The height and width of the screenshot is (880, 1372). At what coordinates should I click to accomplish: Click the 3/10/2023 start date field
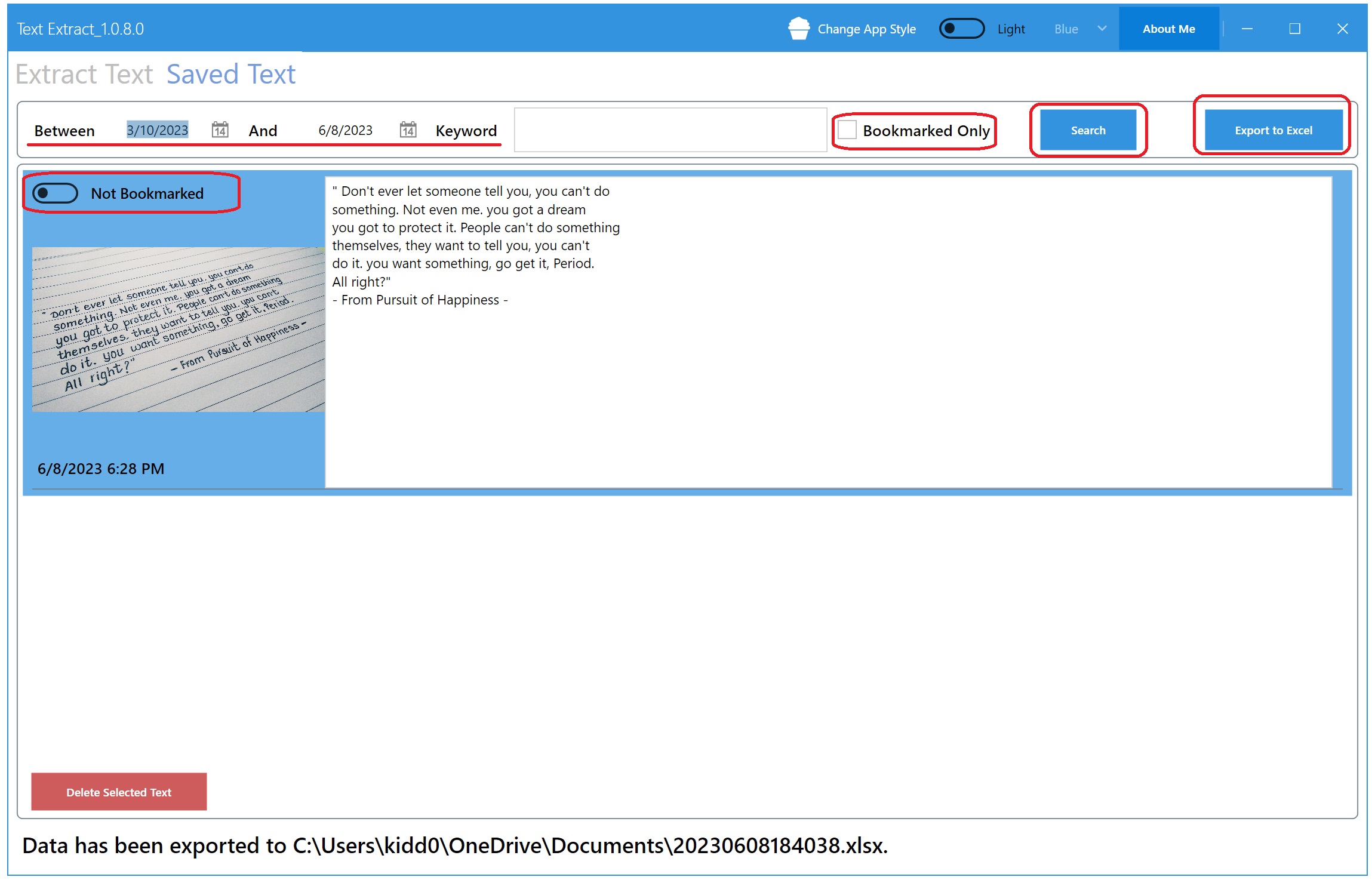(157, 130)
